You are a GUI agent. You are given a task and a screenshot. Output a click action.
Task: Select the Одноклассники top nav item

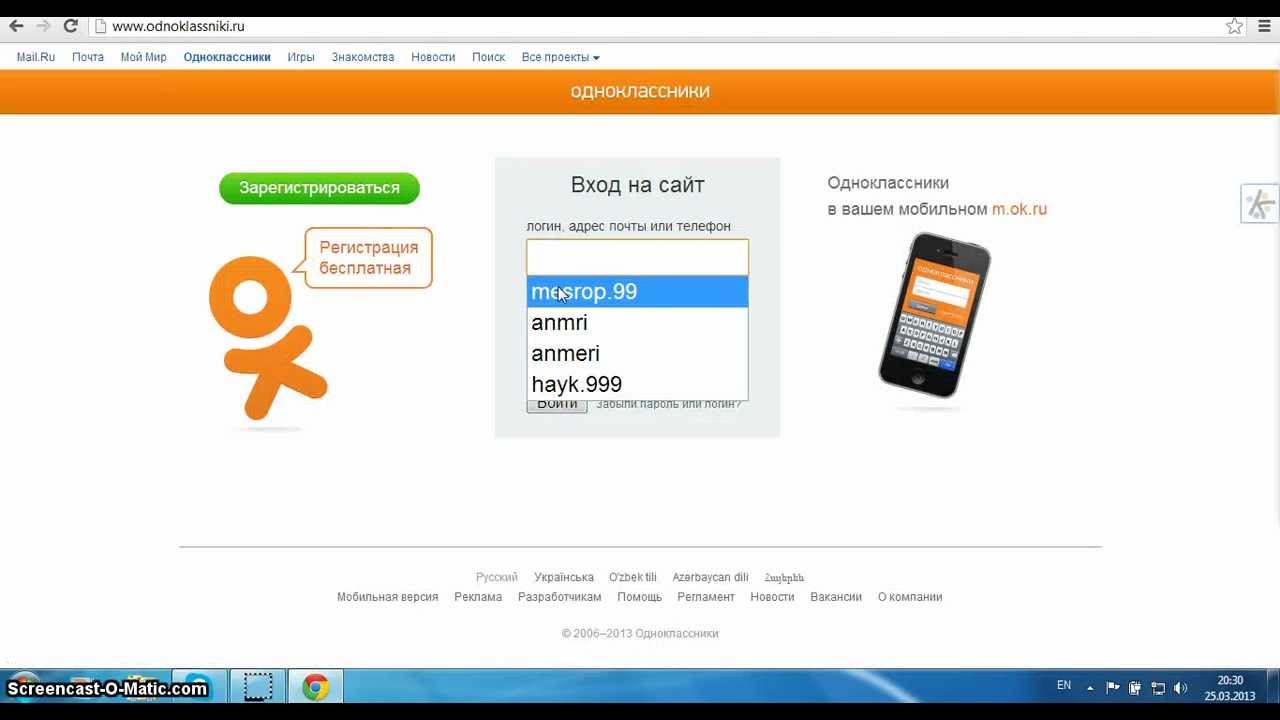pos(227,57)
